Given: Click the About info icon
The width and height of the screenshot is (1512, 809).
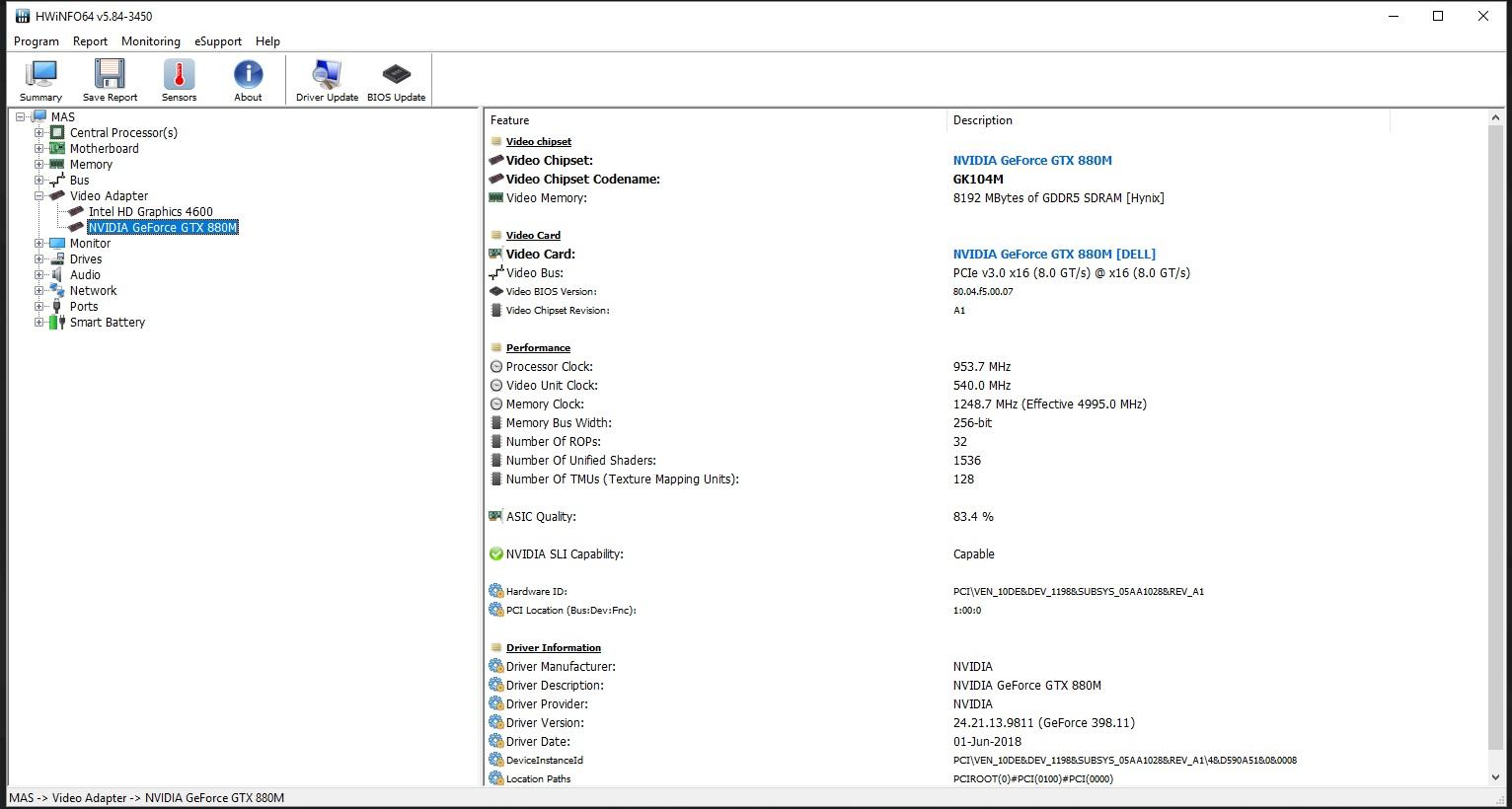Looking at the screenshot, I should 248,79.
